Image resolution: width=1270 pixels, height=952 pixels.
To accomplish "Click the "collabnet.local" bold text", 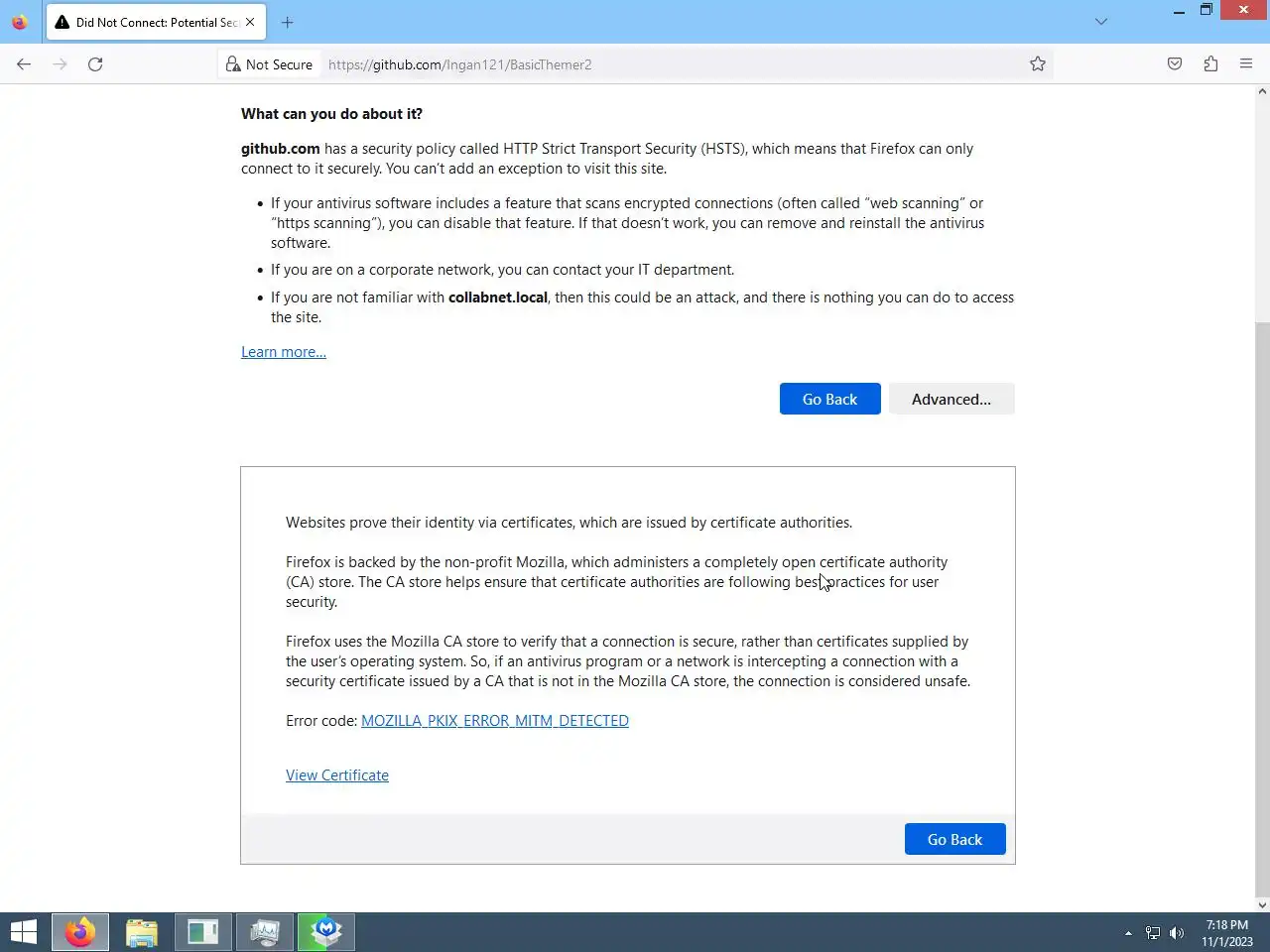I will click(498, 297).
